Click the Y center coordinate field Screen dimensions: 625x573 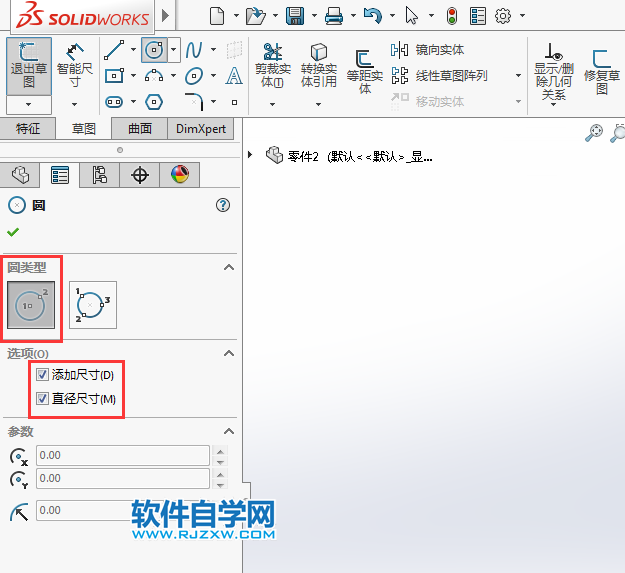tap(123, 479)
